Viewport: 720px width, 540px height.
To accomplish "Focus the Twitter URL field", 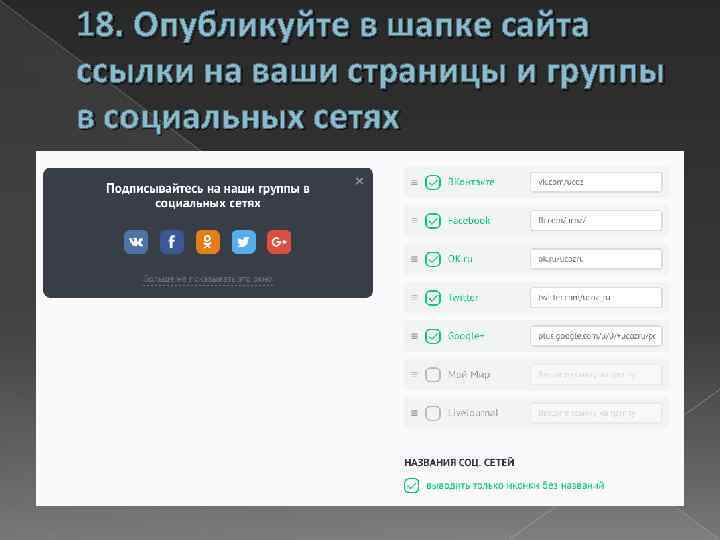I will click(x=596, y=298).
